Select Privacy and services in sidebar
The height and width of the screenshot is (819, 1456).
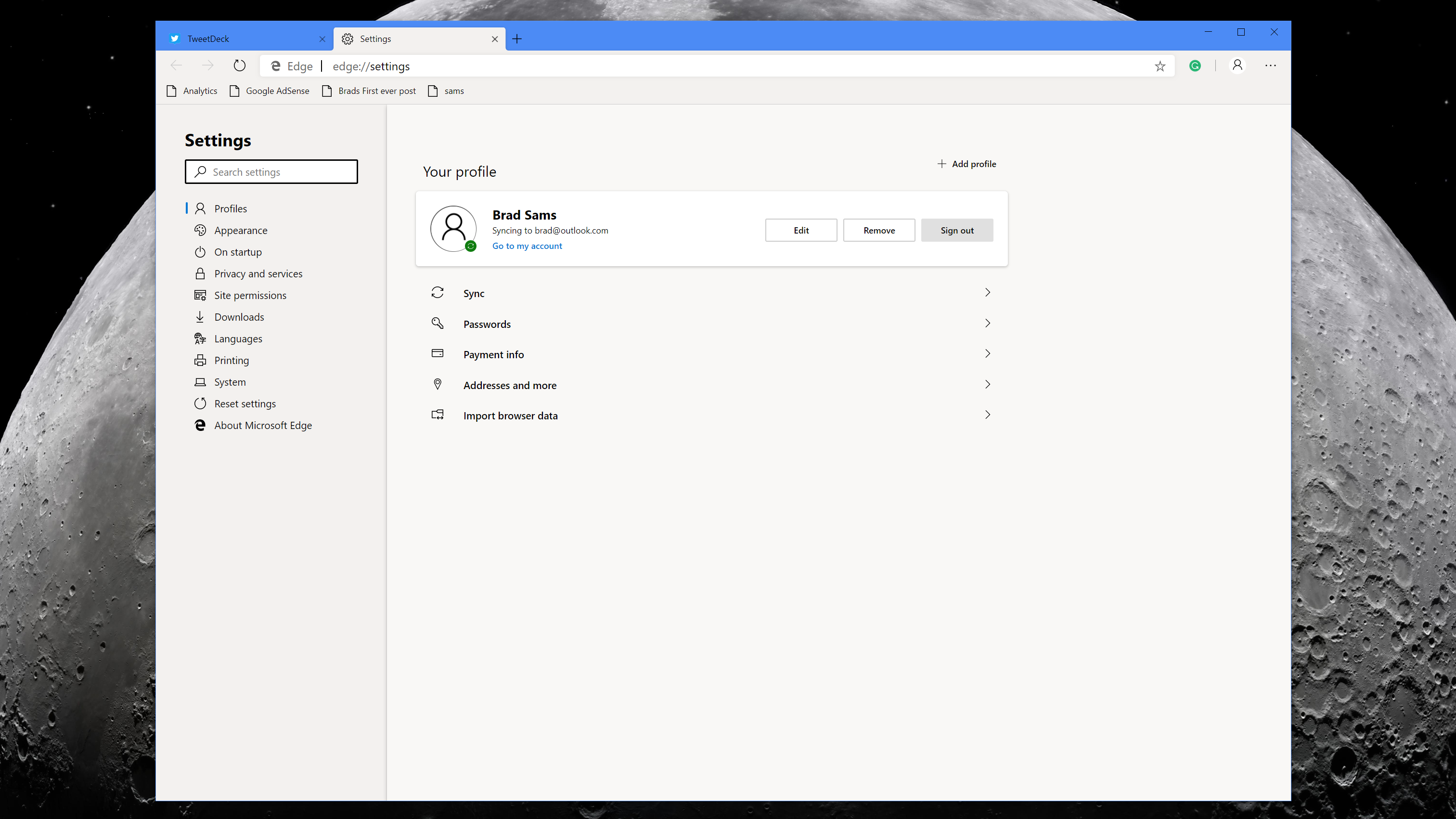pos(258,273)
